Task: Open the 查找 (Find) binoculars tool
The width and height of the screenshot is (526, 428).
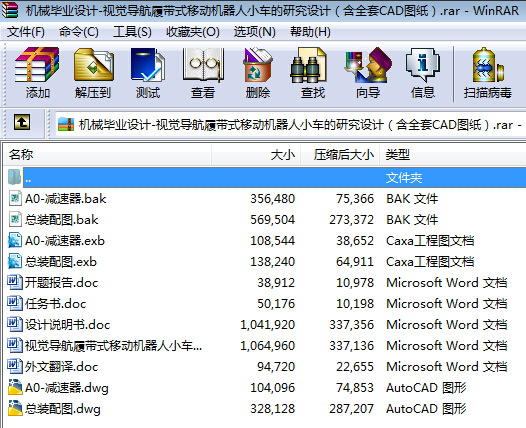Action: coord(309,65)
